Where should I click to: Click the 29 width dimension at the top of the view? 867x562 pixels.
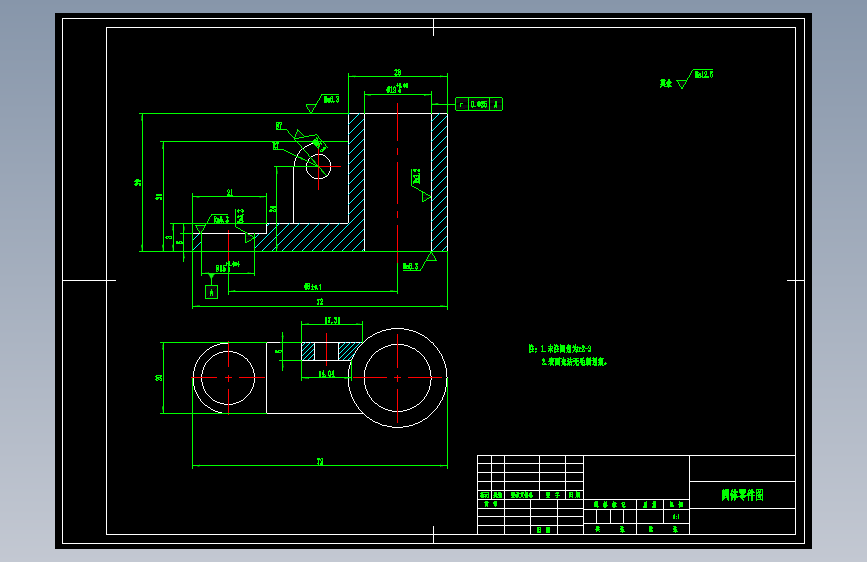point(398,72)
